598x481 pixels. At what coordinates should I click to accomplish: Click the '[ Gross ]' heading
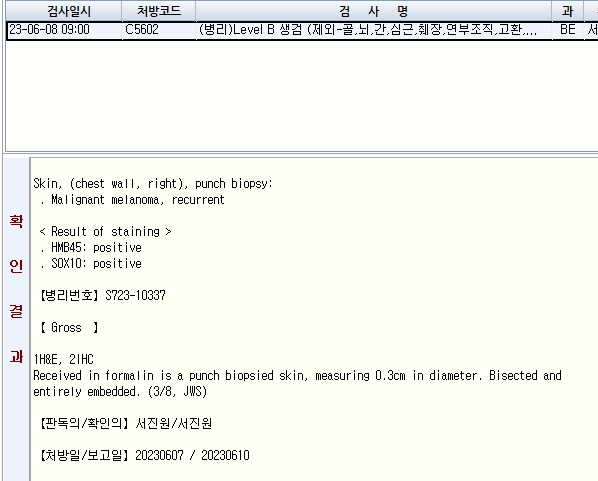[69, 327]
